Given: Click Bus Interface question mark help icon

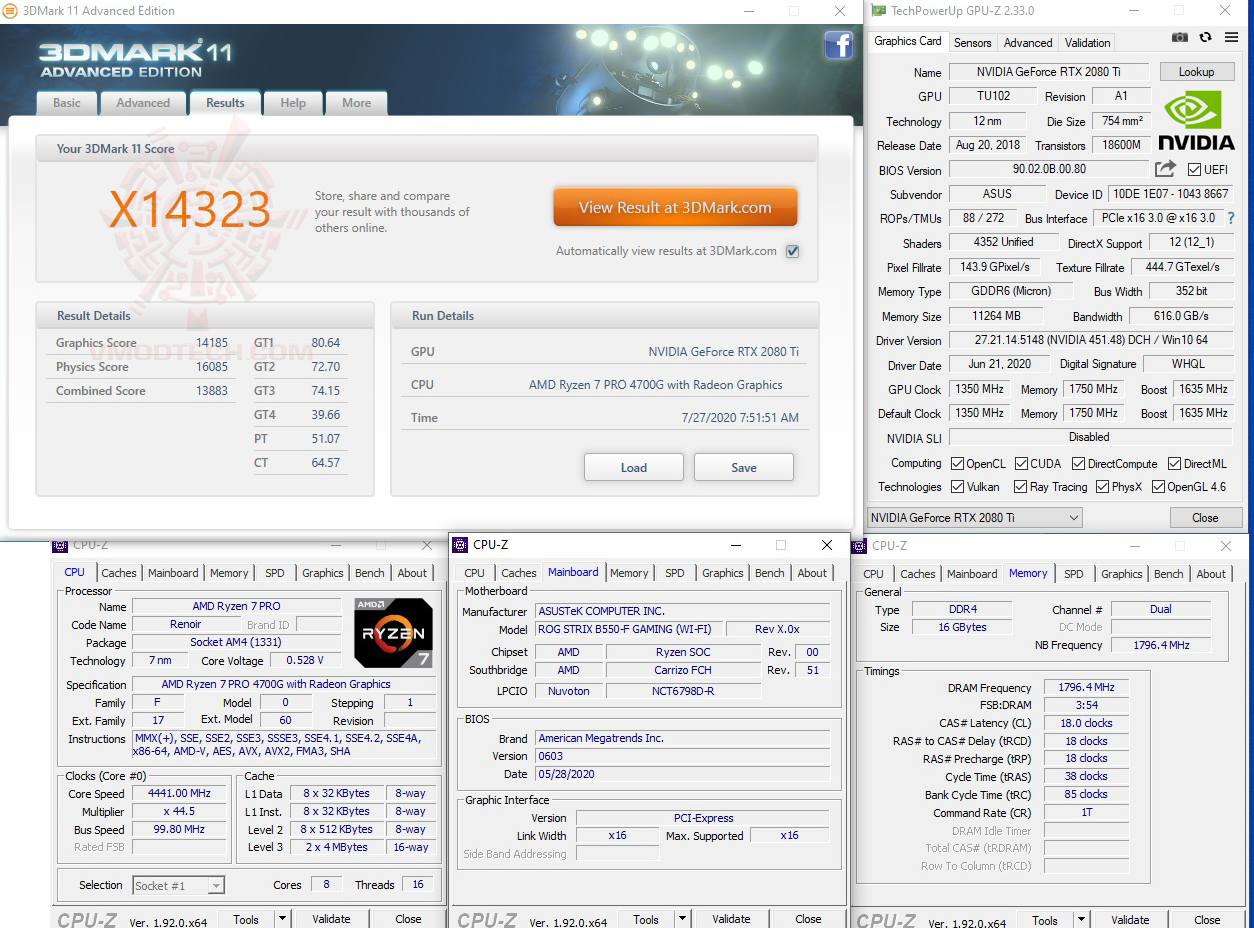Looking at the screenshot, I should pyautogui.click(x=1231, y=218).
